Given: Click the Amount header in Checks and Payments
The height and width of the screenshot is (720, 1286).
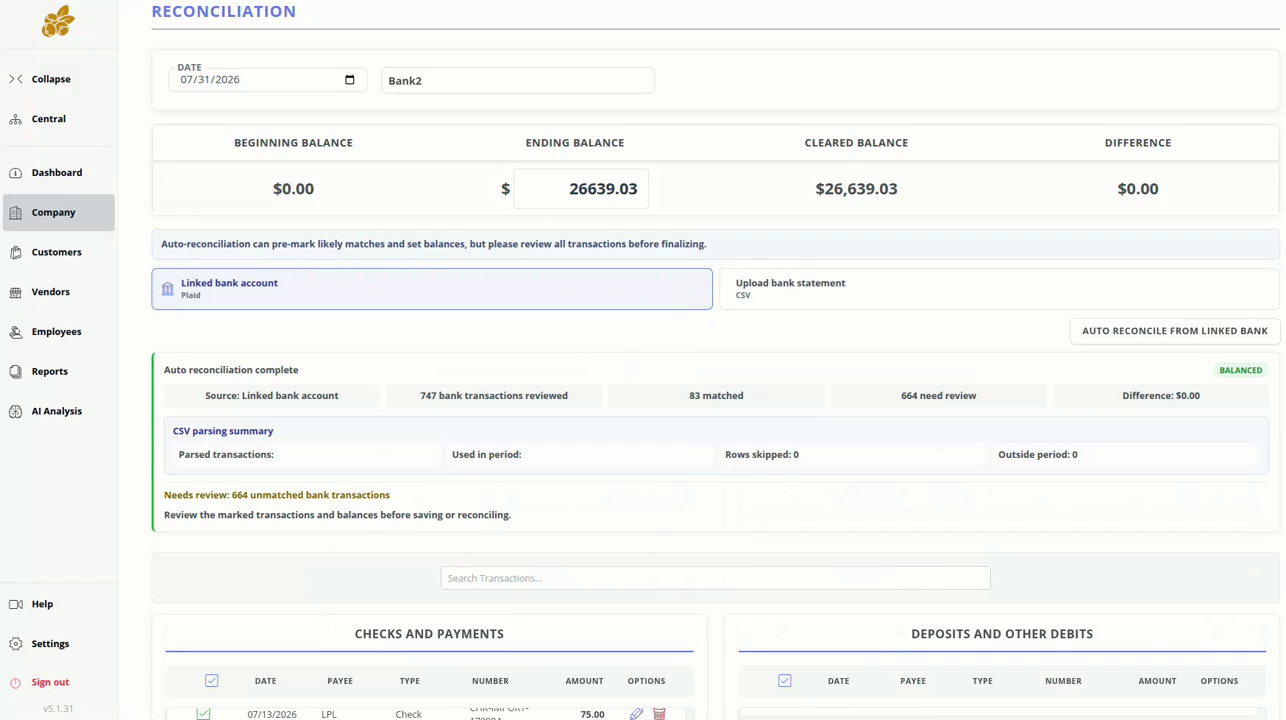Looking at the screenshot, I should (584, 681).
